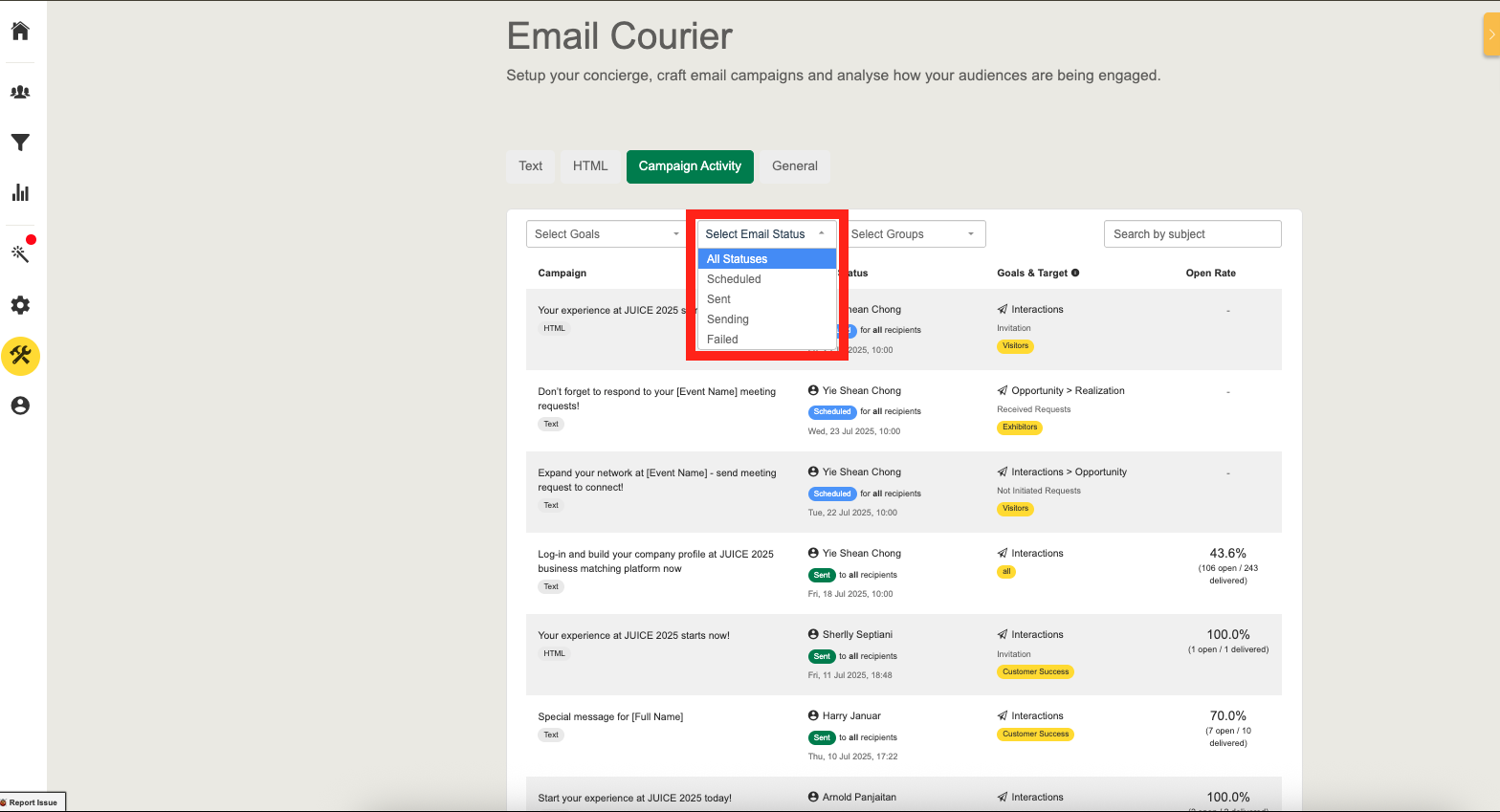This screenshot has width=1500, height=812.
Task: Choose All Statuses in the status list
Action: pos(767,259)
